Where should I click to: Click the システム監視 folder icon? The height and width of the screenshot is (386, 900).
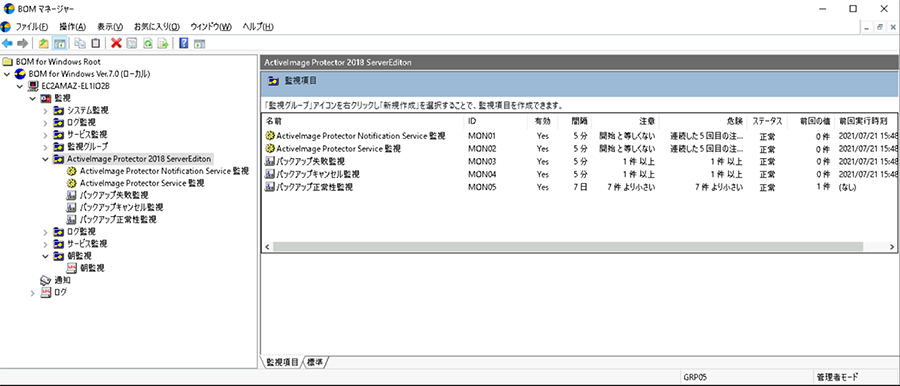[x=59, y=110]
